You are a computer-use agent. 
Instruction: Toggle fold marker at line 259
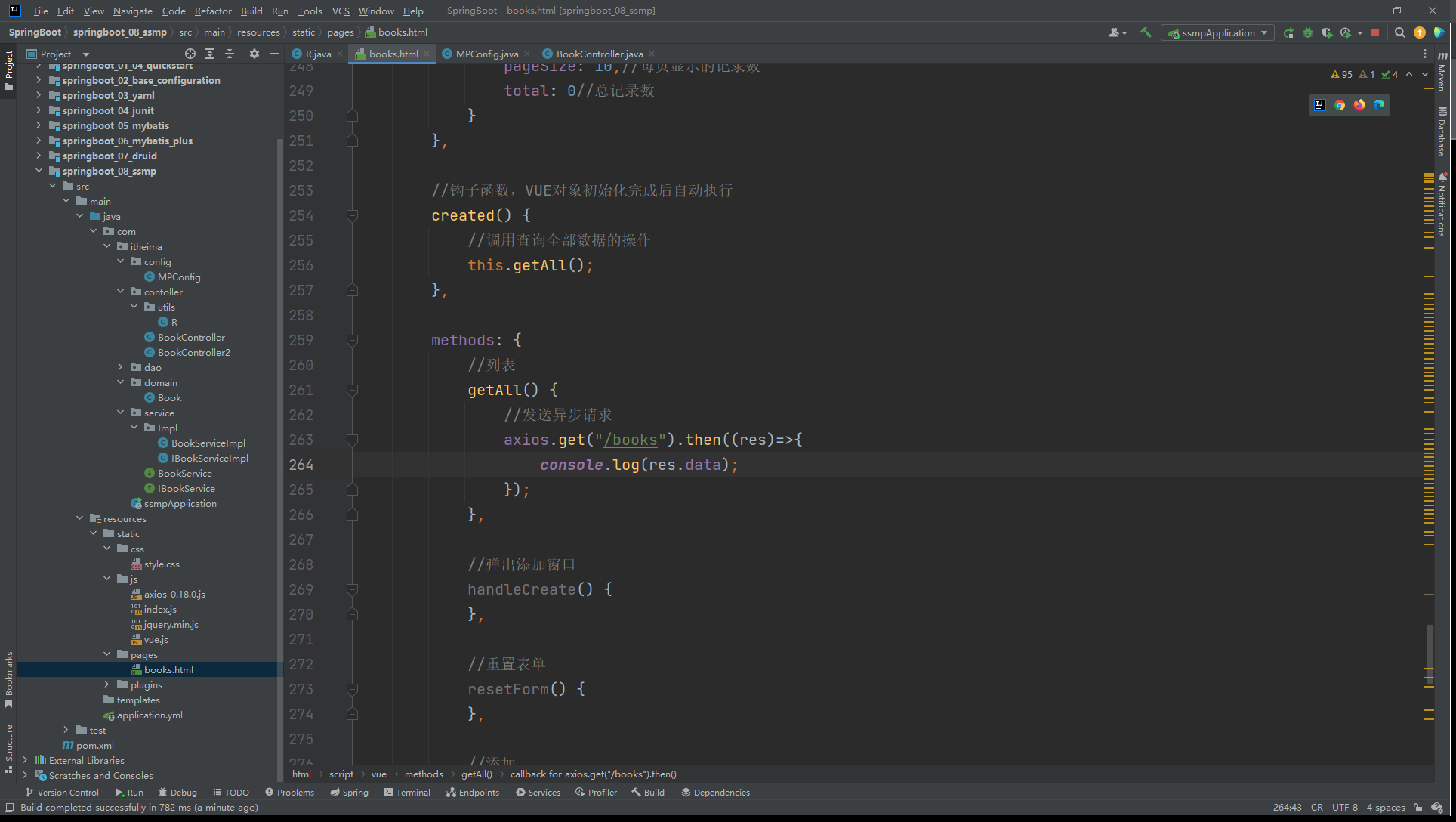352,340
